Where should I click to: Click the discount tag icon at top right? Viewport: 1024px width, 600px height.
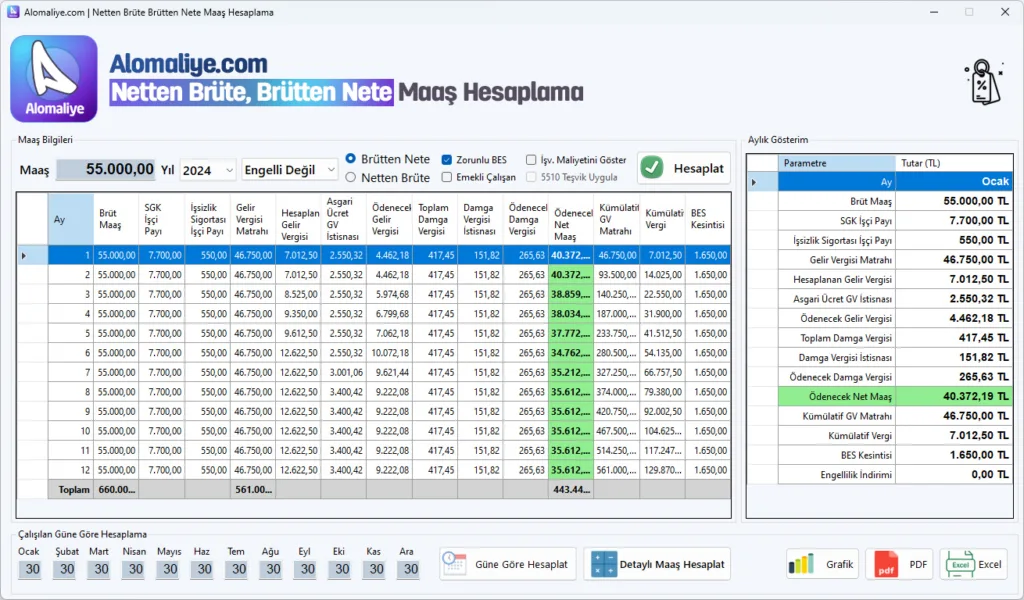984,82
